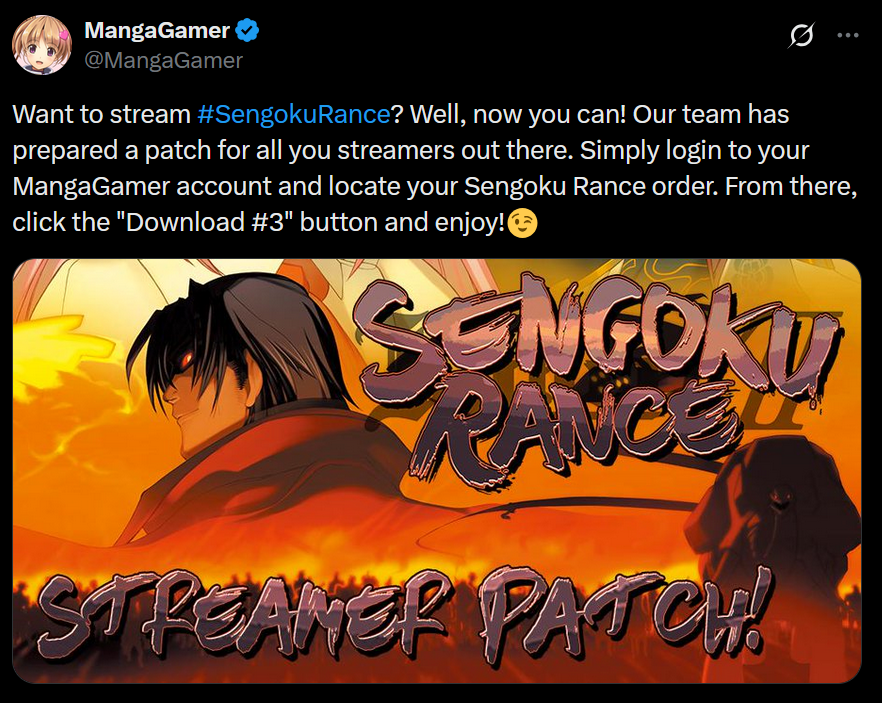This screenshot has width=882, height=703.
Task: Click the winking face emoji
Action: pyautogui.click(x=522, y=223)
